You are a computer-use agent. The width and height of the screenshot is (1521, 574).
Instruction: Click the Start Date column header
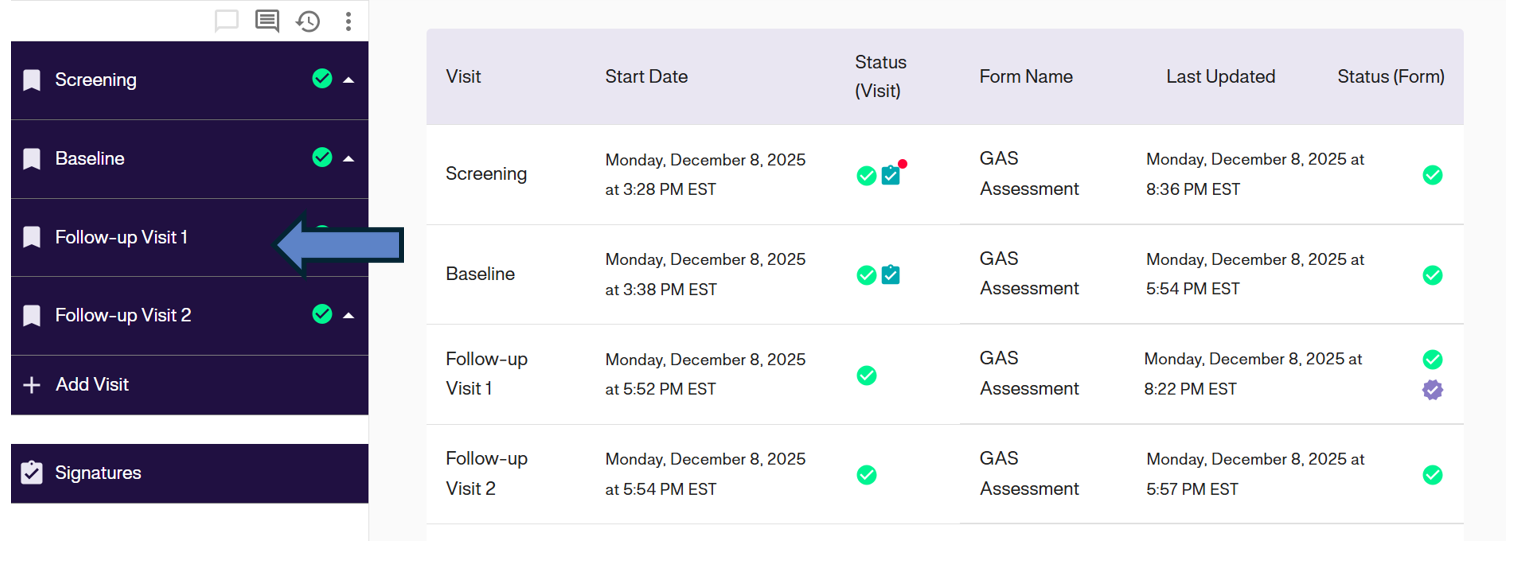click(646, 77)
